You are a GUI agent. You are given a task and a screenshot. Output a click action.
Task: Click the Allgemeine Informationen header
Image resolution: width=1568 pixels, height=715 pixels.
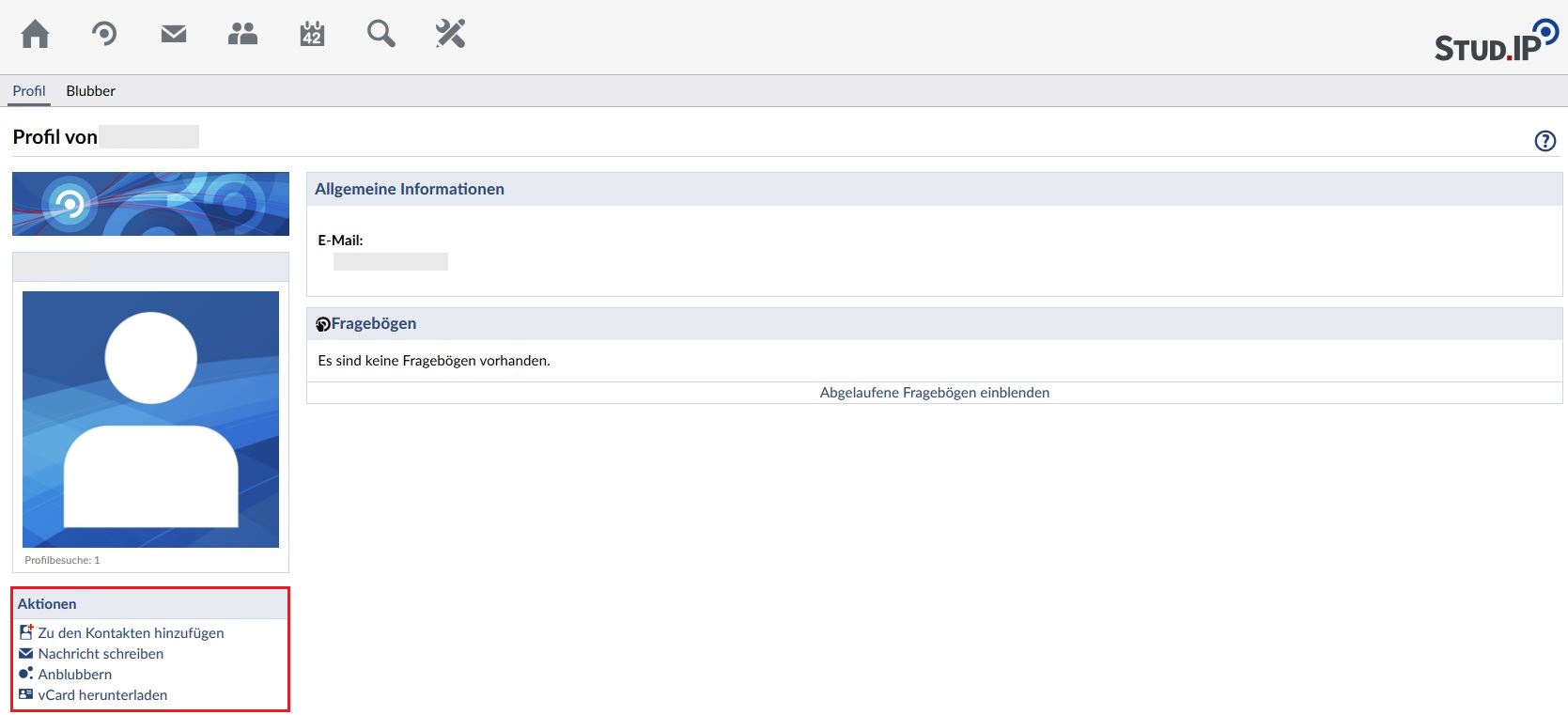click(x=410, y=189)
